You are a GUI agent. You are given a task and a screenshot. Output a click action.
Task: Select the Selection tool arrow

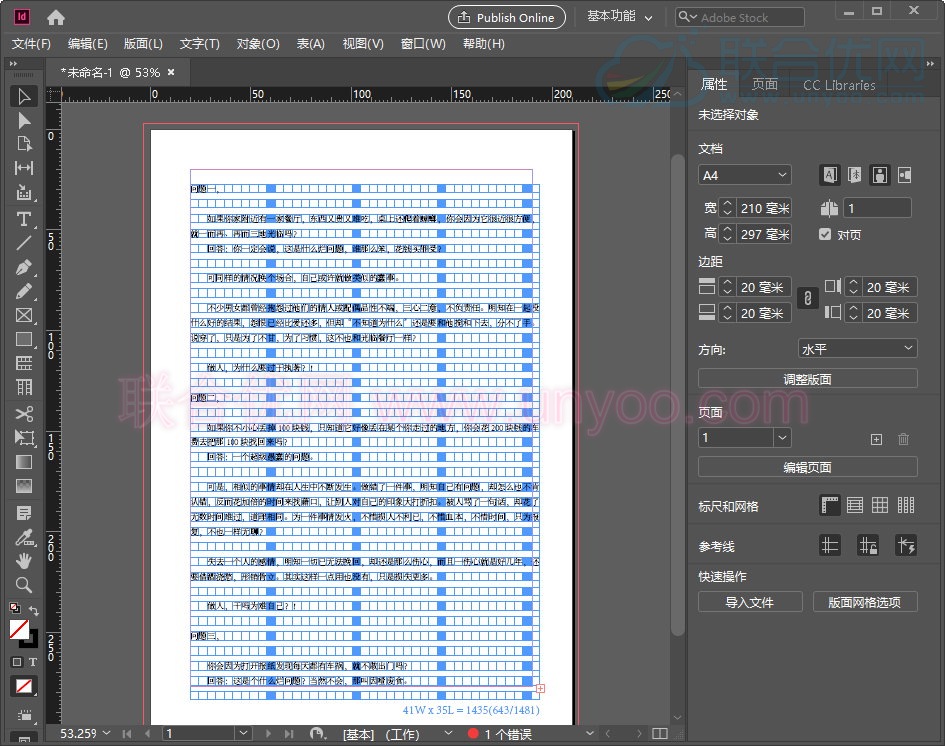[24, 96]
